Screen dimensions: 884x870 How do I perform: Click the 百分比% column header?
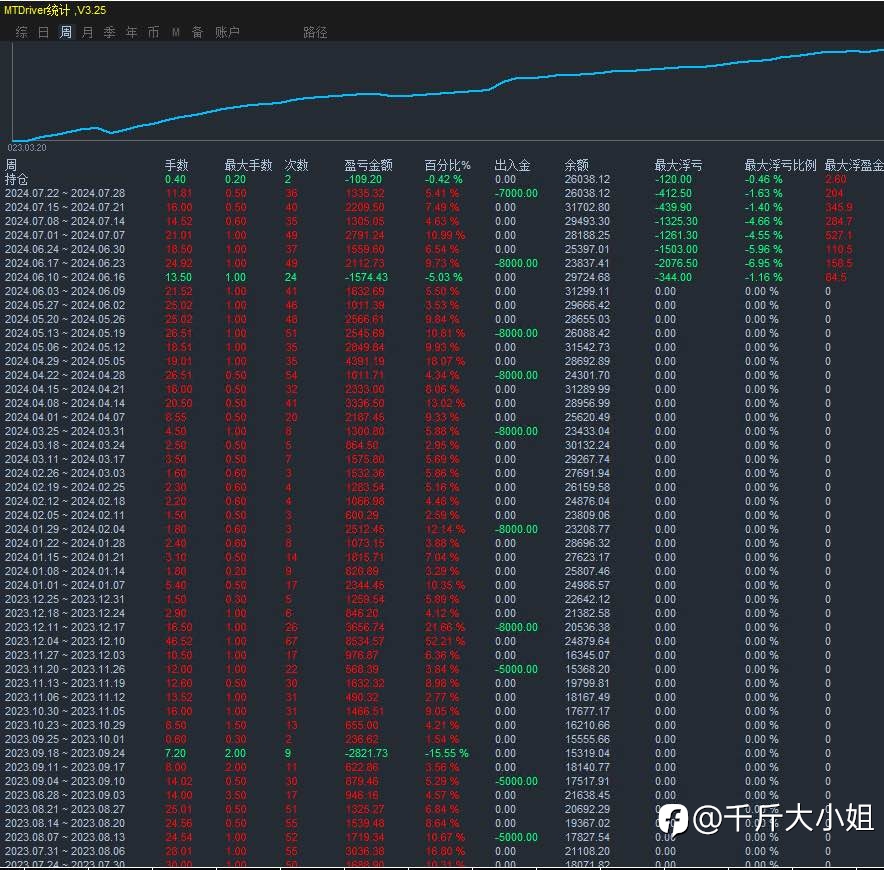(x=447, y=165)
